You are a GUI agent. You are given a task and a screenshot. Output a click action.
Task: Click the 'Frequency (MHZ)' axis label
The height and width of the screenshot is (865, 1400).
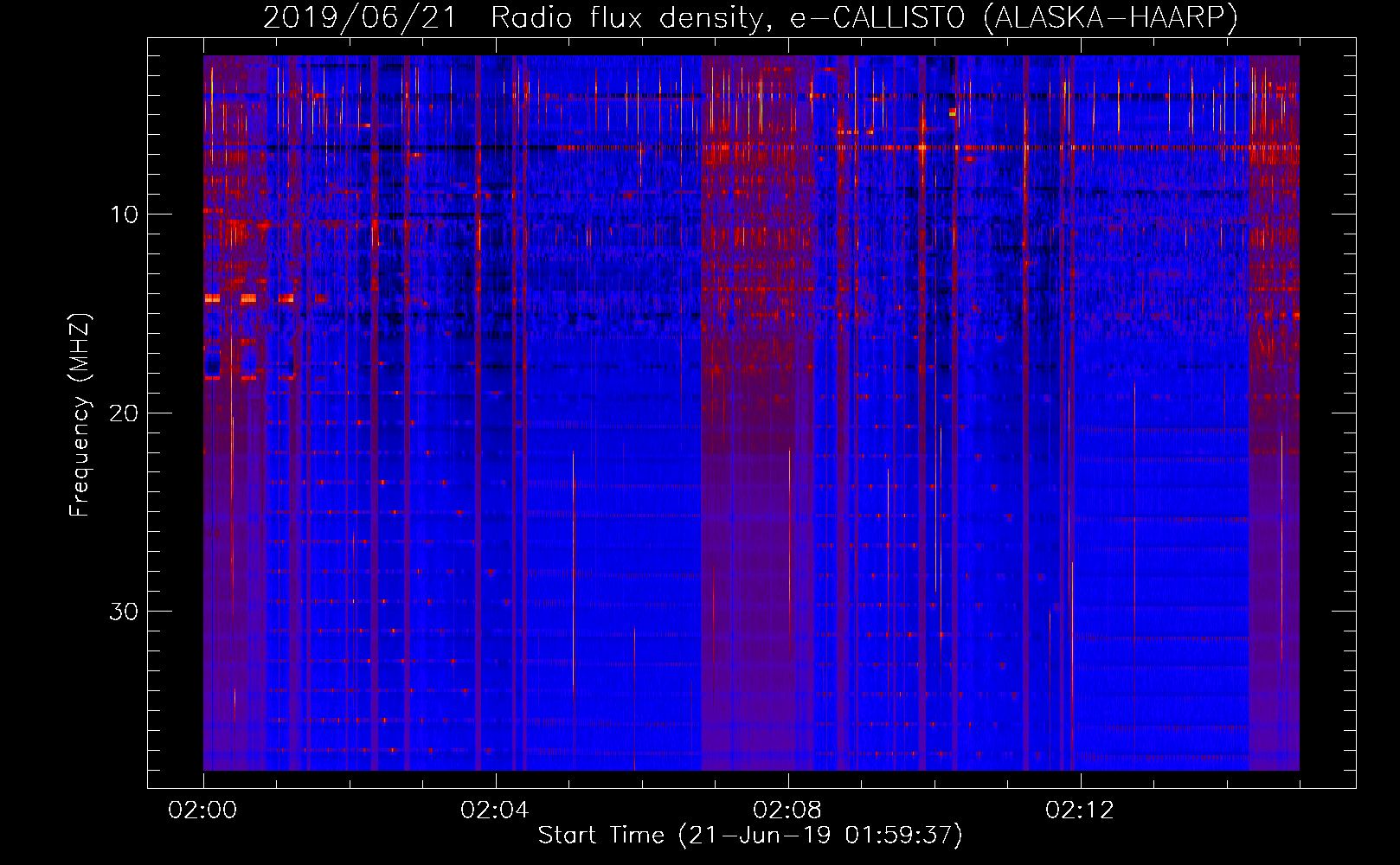[x=80, y=415]
